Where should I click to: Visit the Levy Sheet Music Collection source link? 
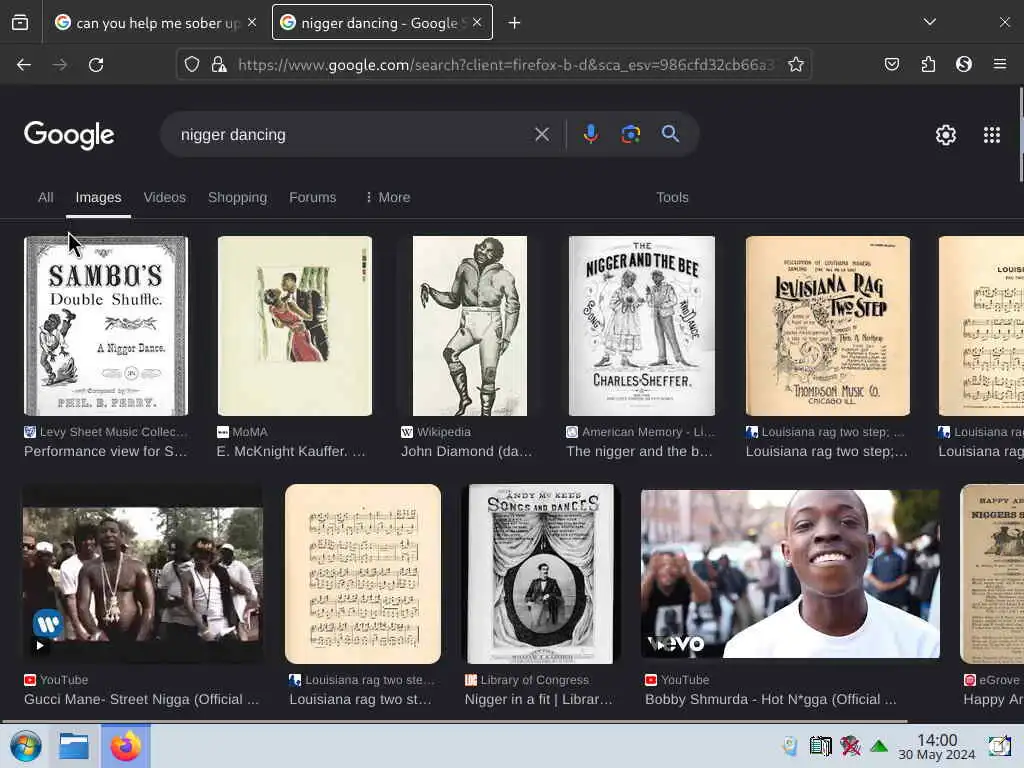point(106,432)
